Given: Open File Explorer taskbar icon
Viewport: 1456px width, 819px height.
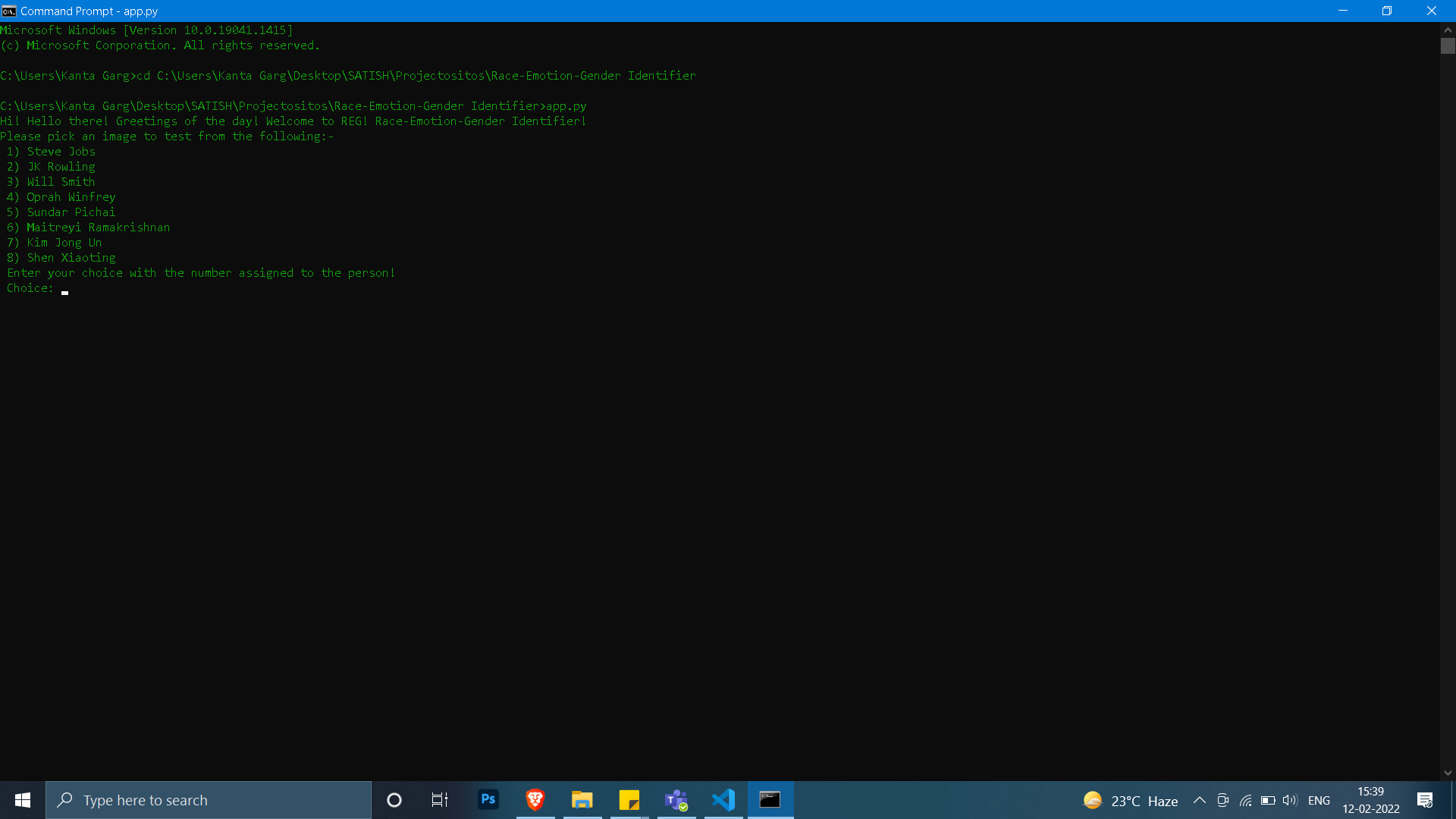Looking at the screenshot, I should click(x=582, y=799).
